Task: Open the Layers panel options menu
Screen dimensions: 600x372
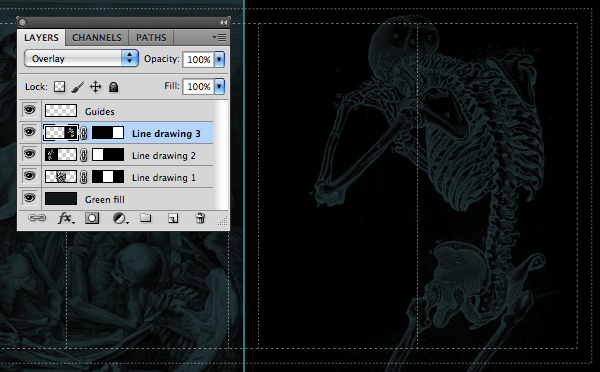Action: [219, 38]
